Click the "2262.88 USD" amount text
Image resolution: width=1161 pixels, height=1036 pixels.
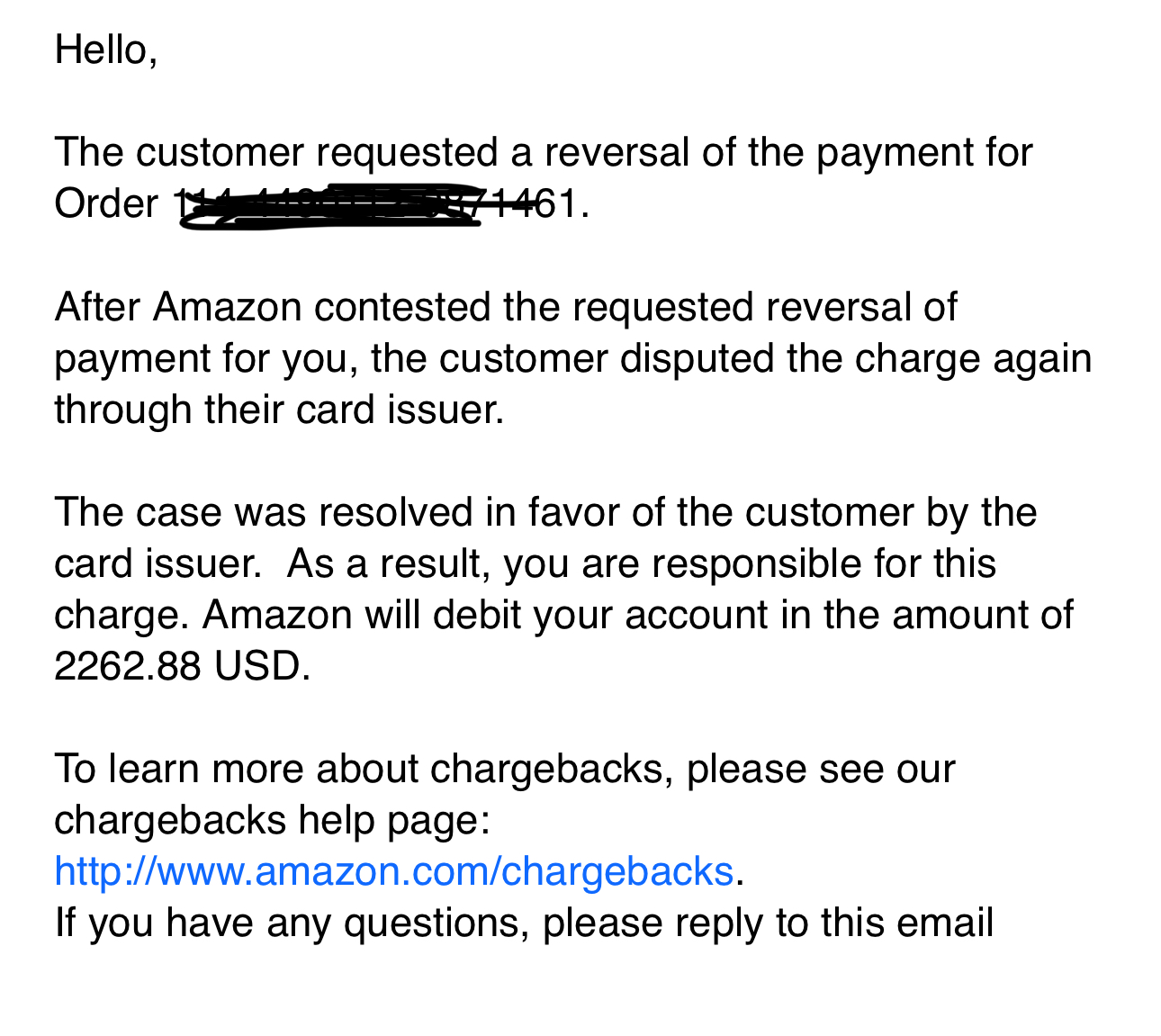pyautogui.click(x=181, y=666)
